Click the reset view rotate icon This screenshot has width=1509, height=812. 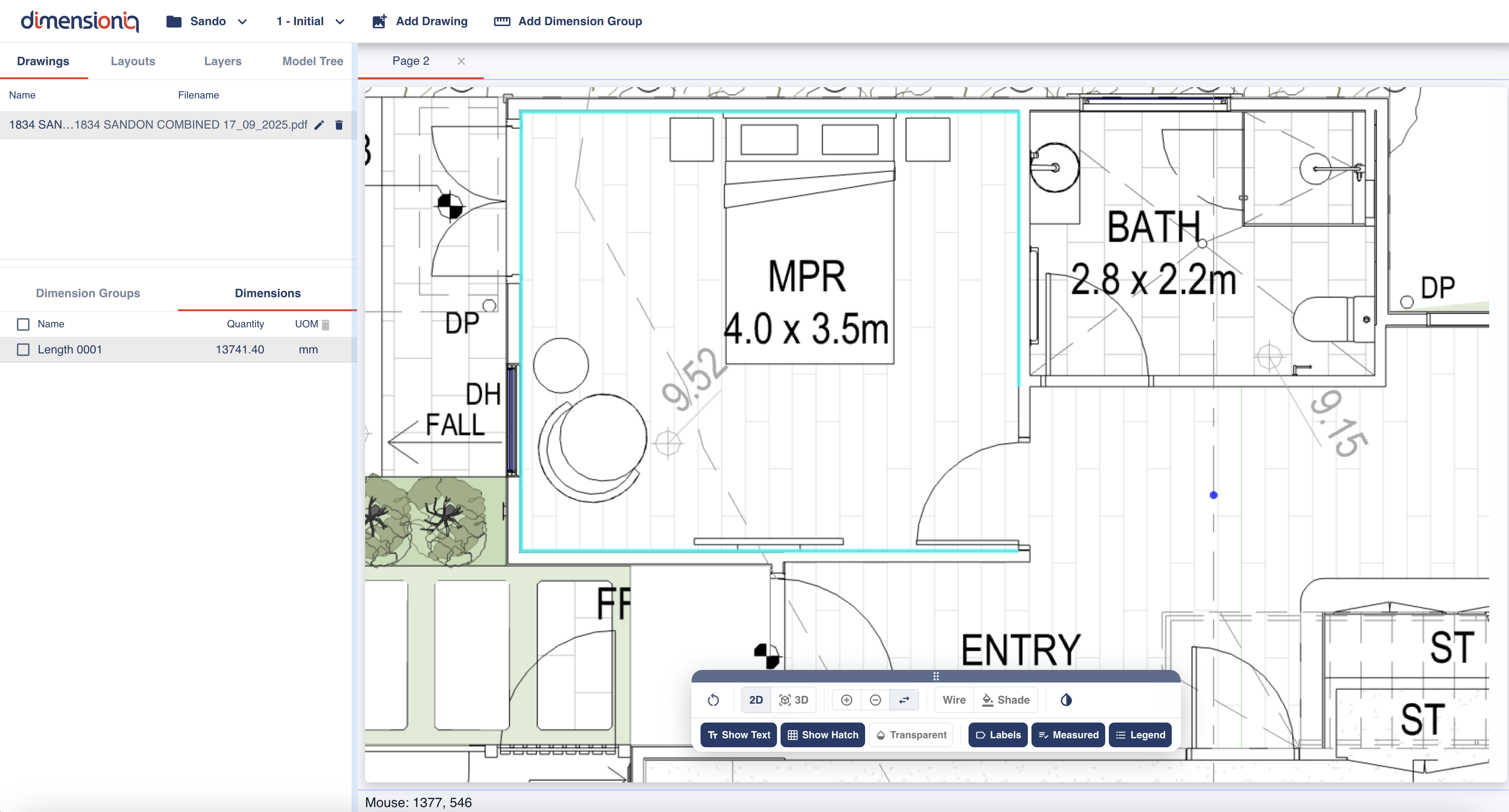click(713, 700)
